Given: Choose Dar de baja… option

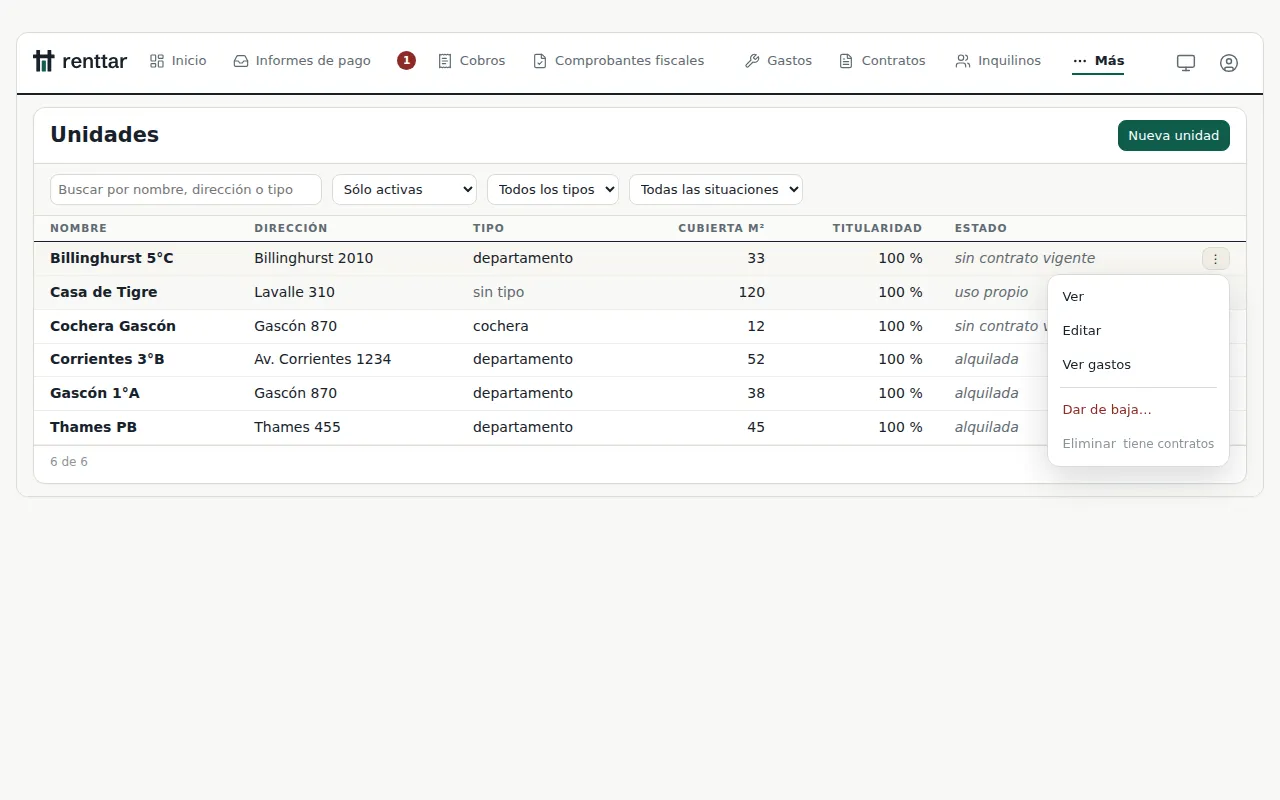Looking at the screenshot, I should coord(1138,410).
